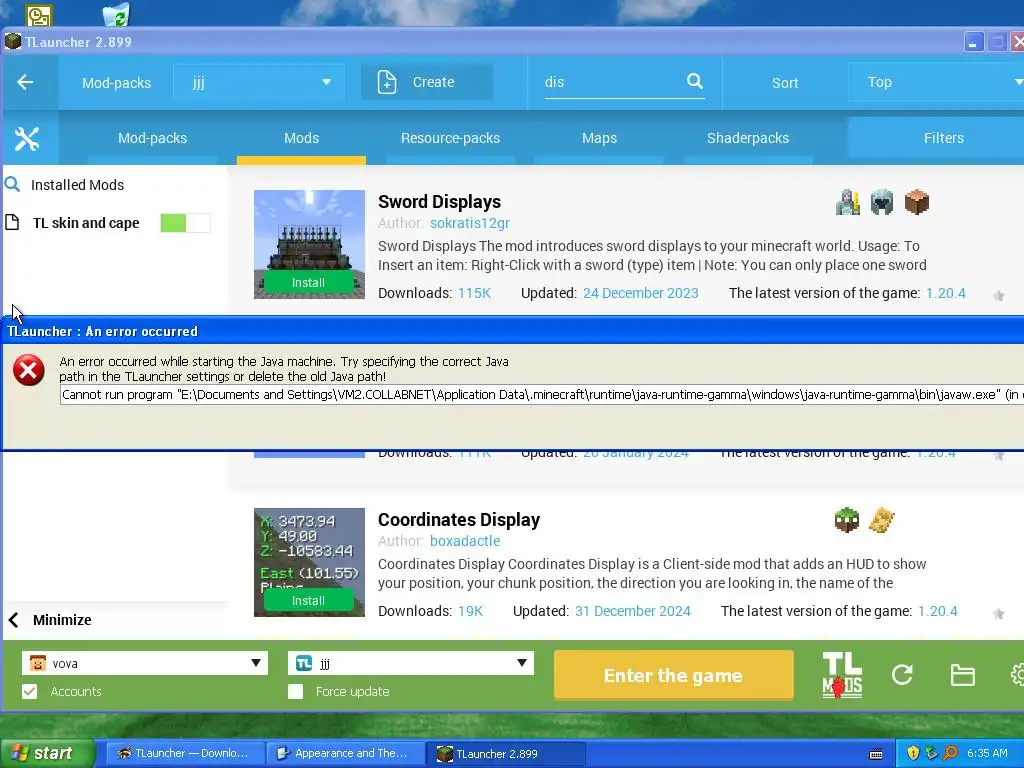Click the Create new file icon
The image size is (1024, 768).
387,82
